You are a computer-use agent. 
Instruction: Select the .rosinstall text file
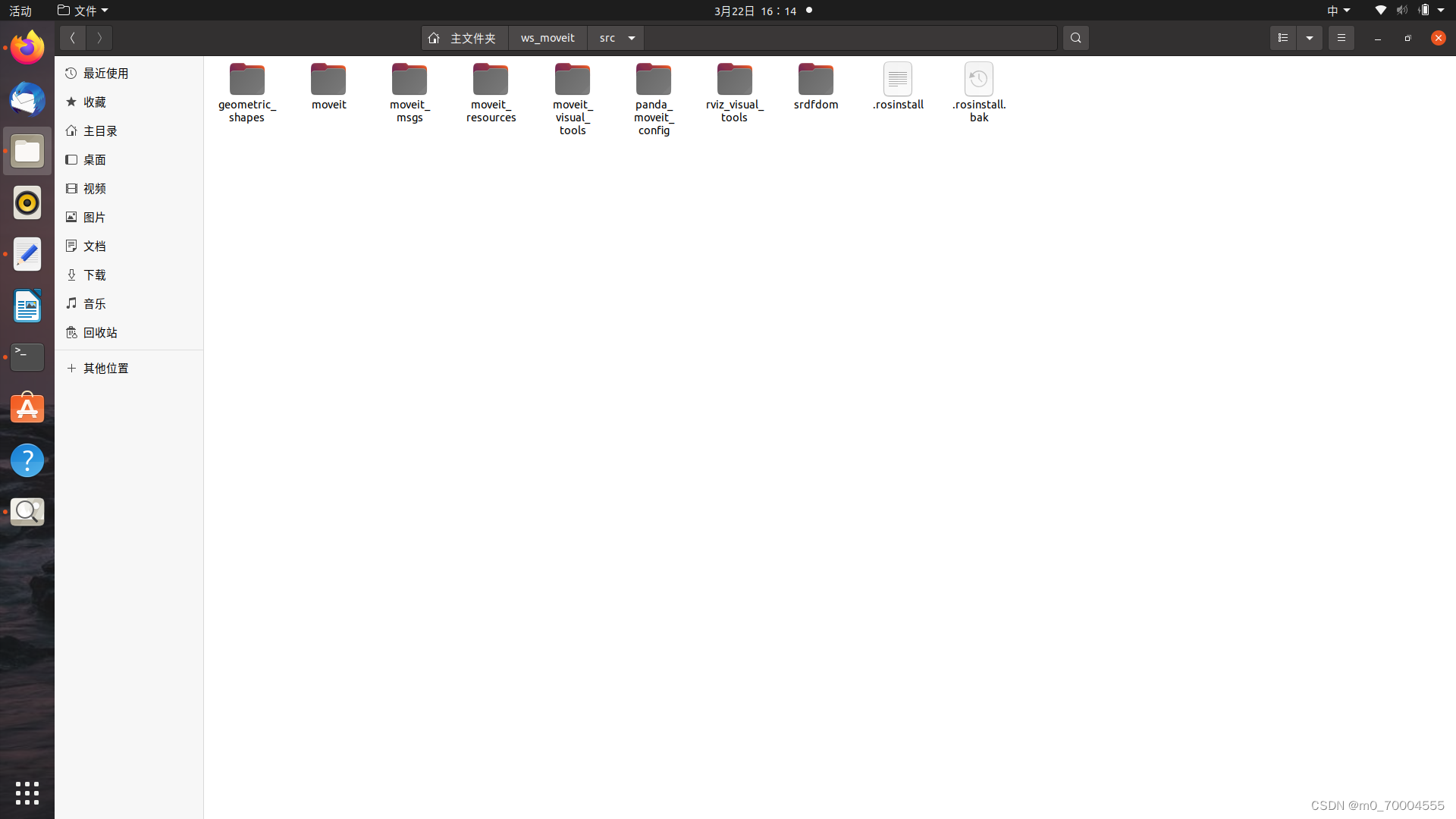pos(898,80)
